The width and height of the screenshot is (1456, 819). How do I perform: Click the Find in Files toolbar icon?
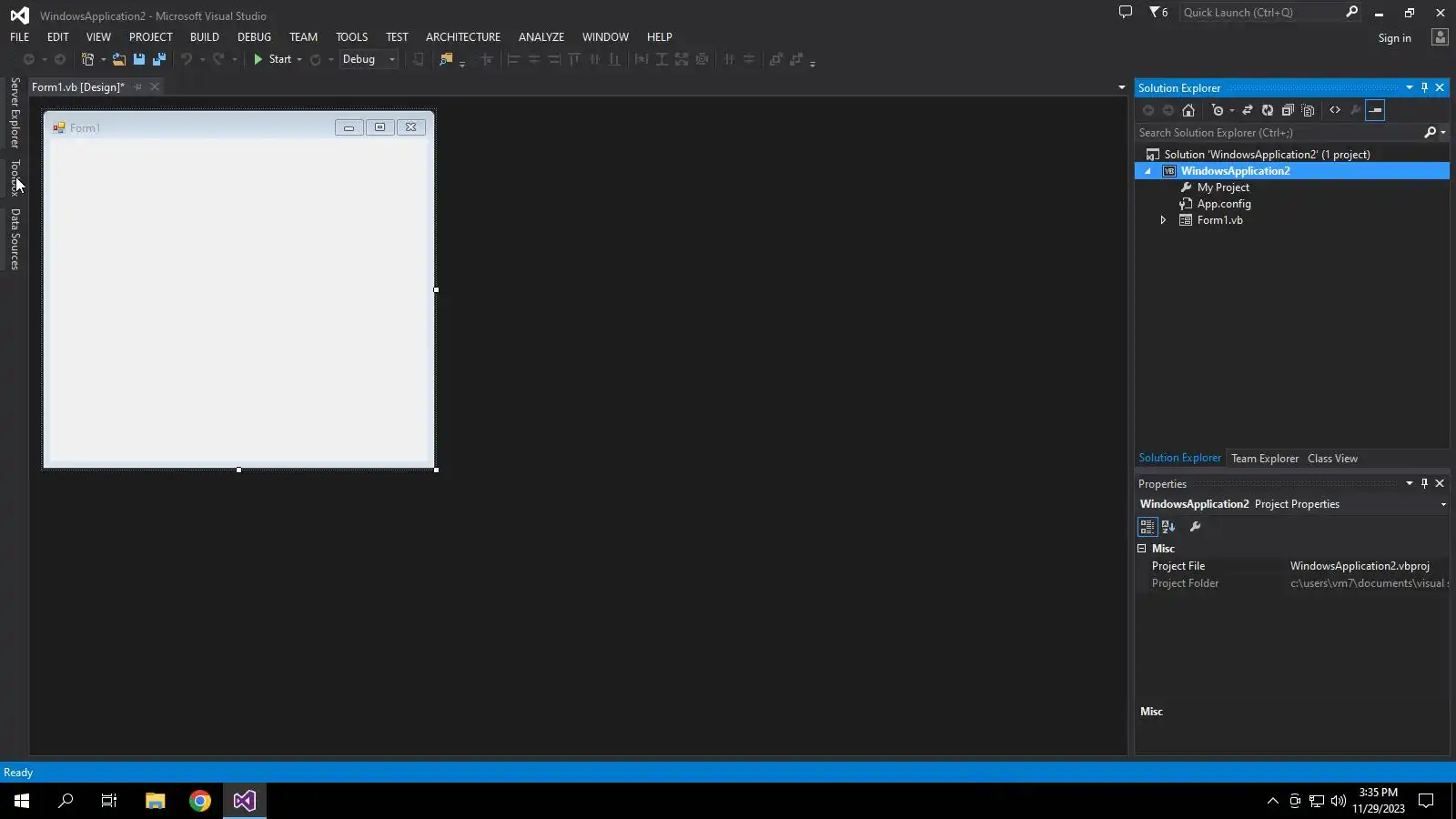pos(446,59)
